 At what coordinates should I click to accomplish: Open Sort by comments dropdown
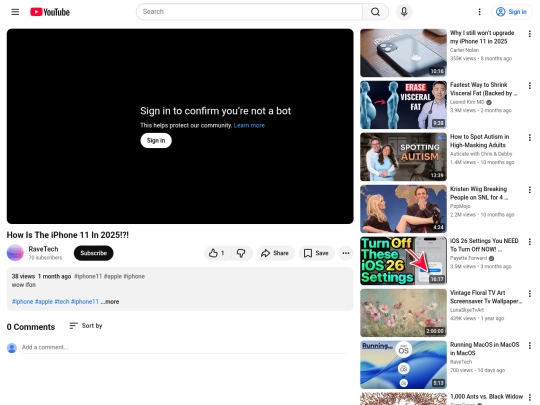(86, 326)
